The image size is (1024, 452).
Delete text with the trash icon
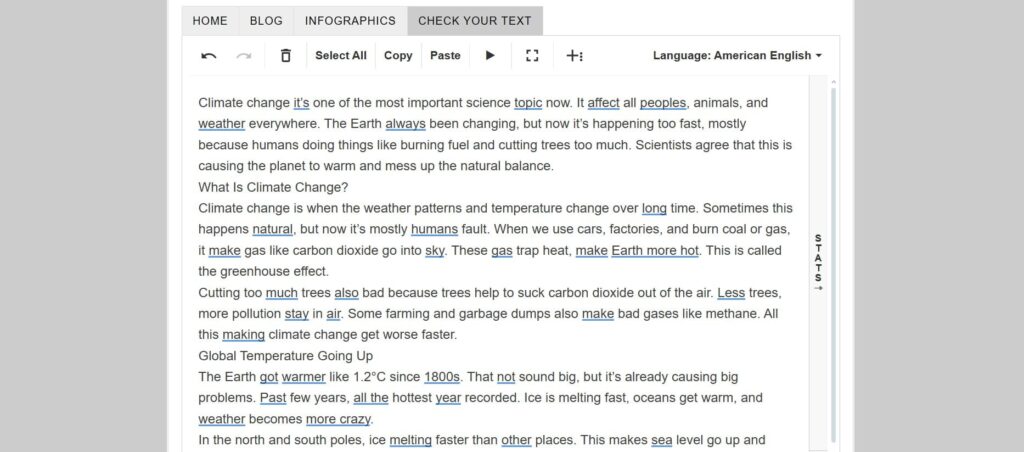pos(285,56)
